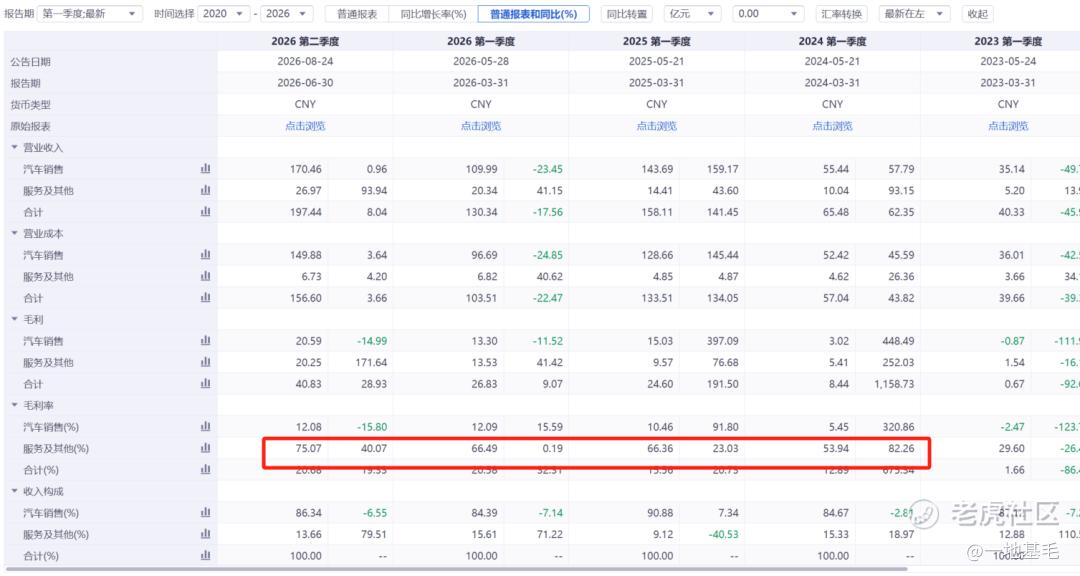Open chart icon for 毛利率 汽车销售(%) row

(x=205, y=426)
